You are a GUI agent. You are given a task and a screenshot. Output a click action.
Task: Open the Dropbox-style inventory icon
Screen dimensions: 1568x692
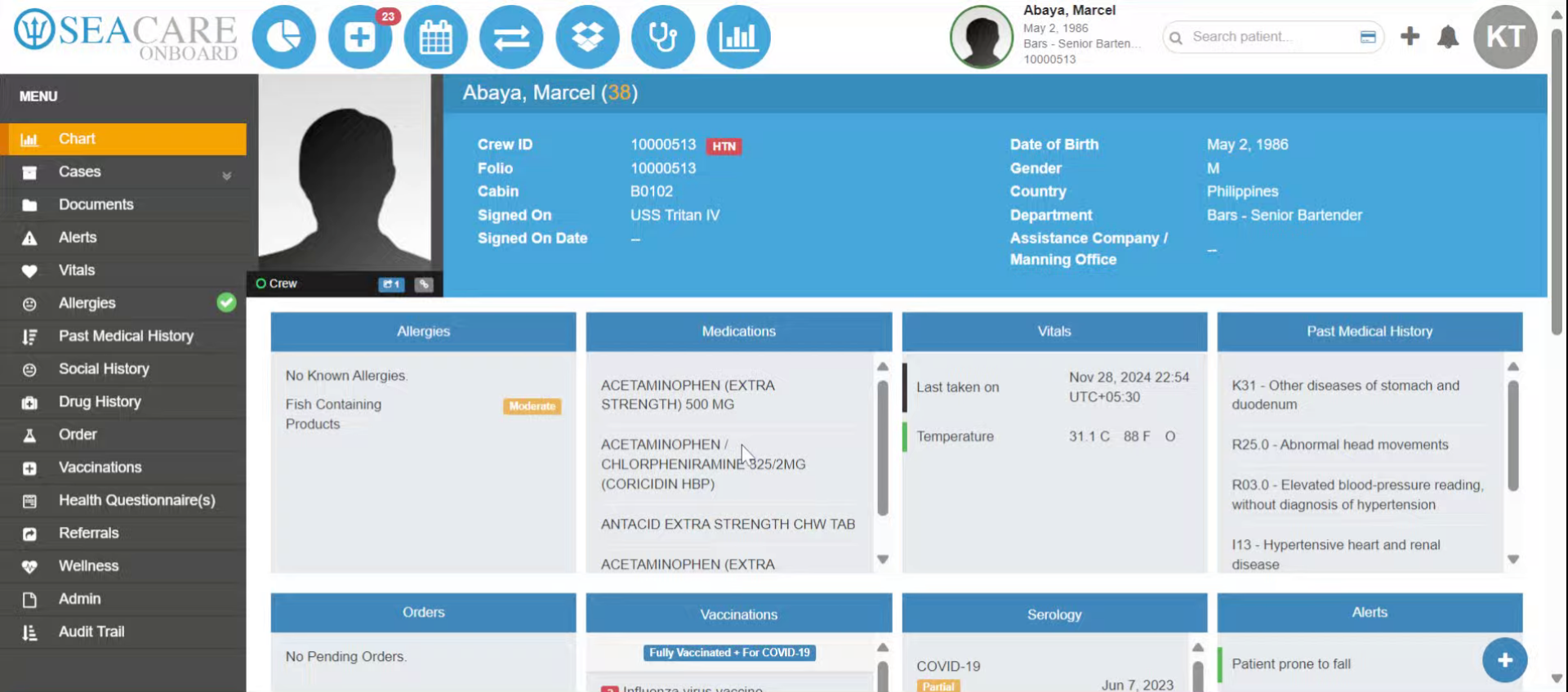[x=587, y=37]
